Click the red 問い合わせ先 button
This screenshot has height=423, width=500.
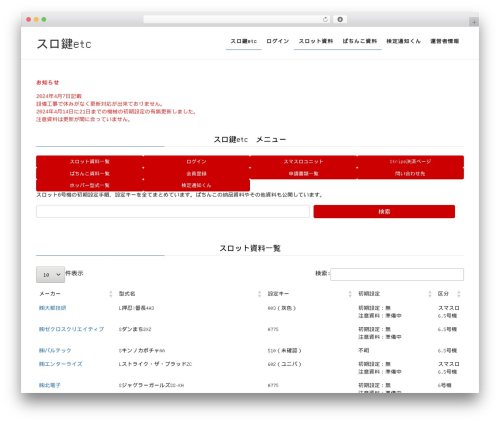click(x=410, y=174)
